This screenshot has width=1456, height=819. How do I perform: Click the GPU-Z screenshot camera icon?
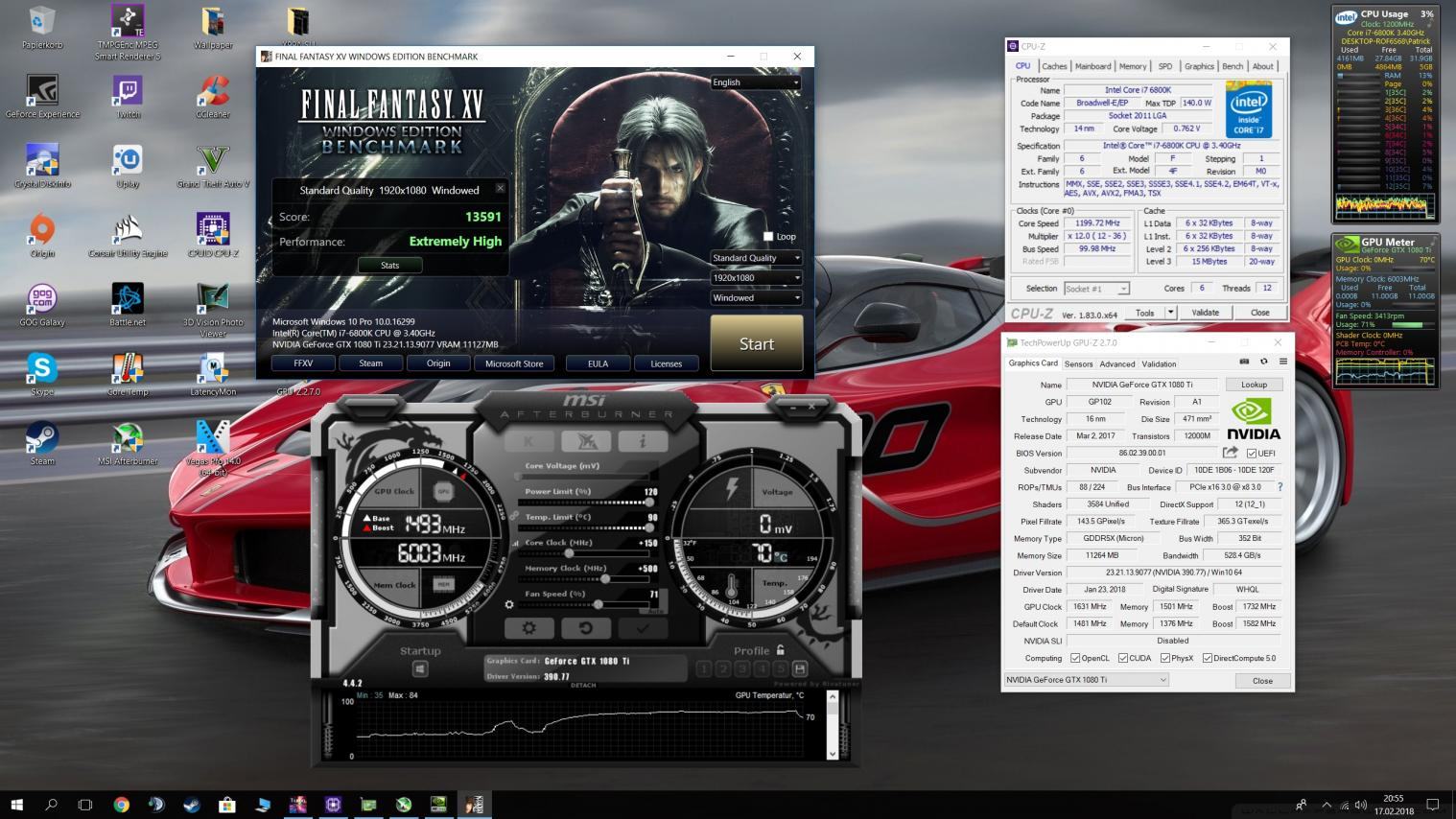[x=1245, y=362]
